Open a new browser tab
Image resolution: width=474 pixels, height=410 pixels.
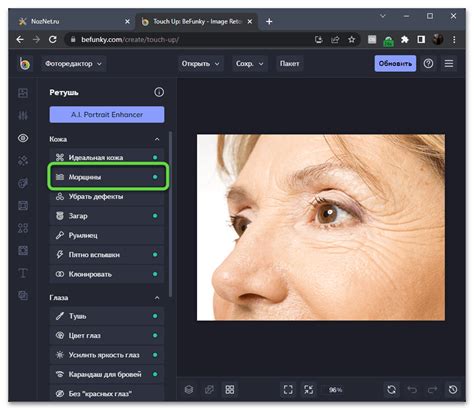click(x=269, y=21)
